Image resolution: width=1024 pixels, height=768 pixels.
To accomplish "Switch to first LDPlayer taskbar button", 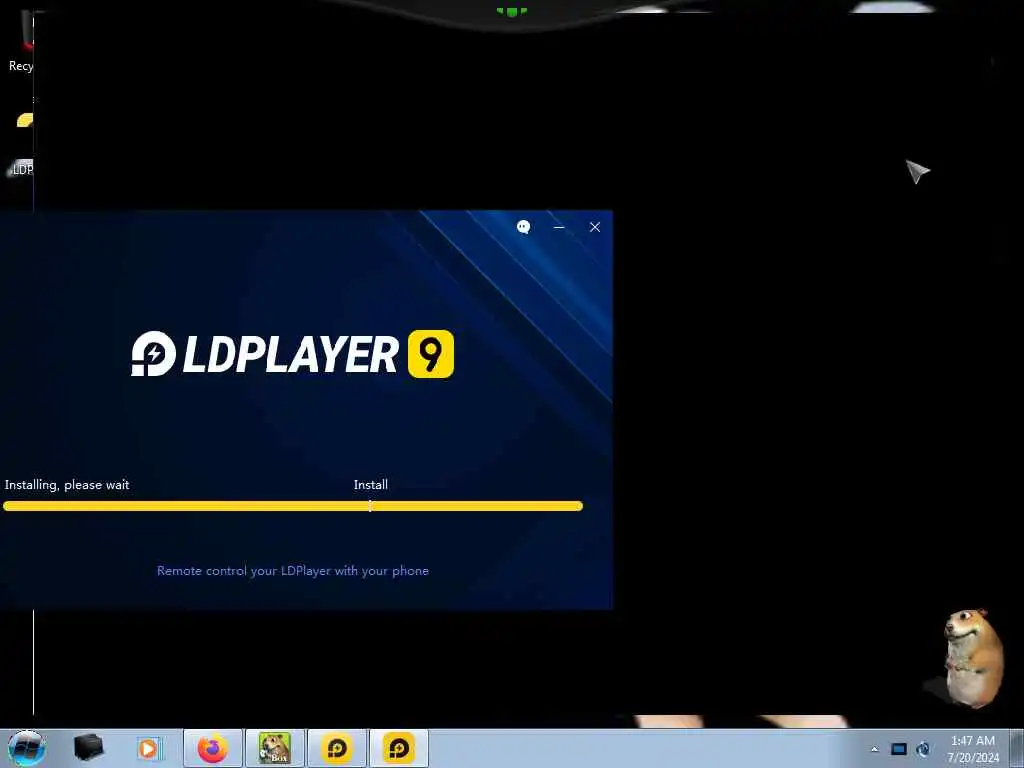I will click(x=337, y=748).
